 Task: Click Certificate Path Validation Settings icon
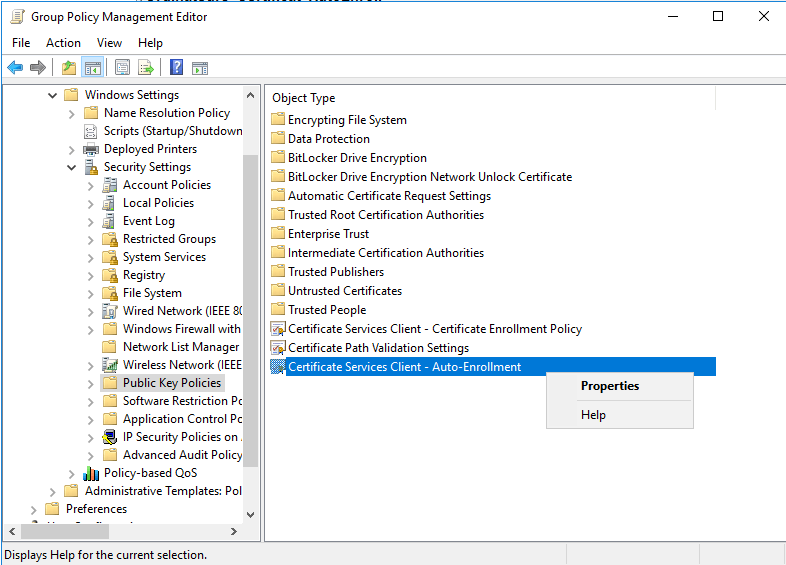[278, 347]
